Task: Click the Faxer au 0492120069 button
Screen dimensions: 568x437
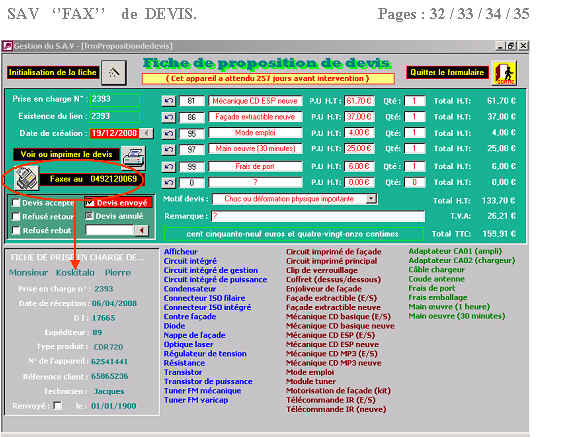Action: (x=92, y=179)
